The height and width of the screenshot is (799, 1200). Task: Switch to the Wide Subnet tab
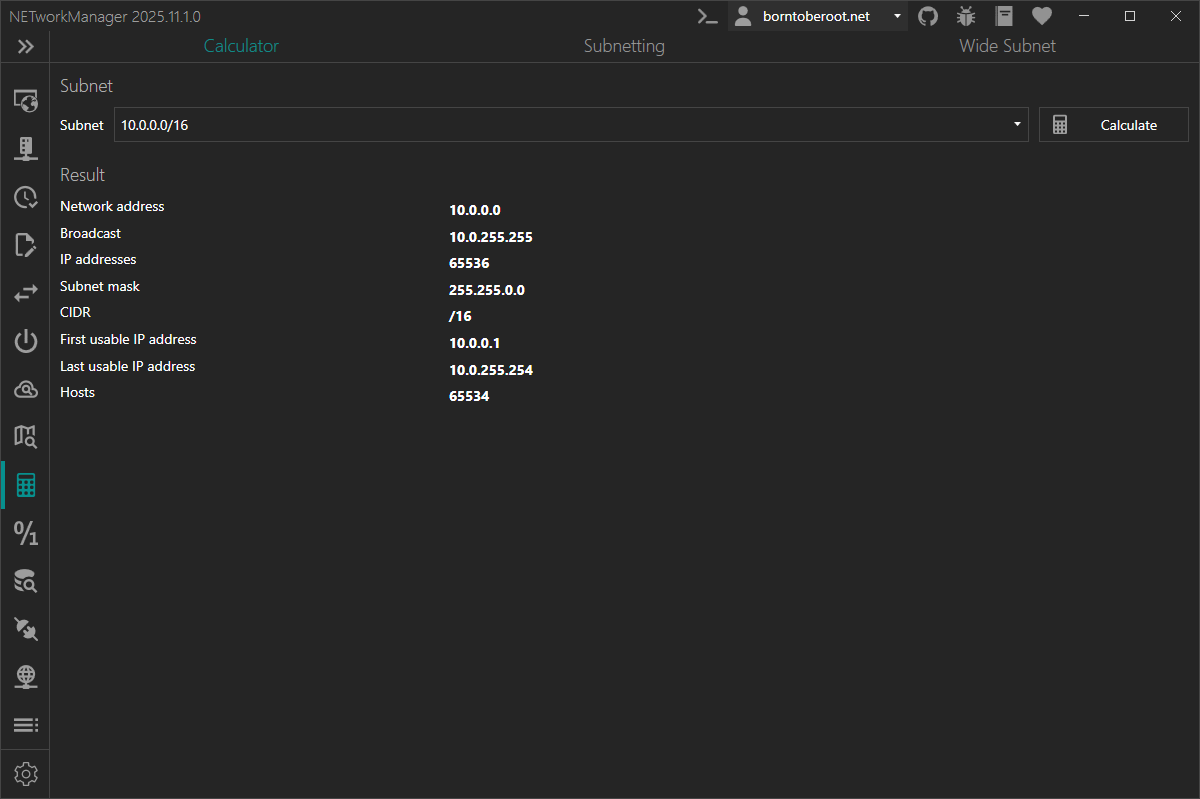point(1007,45)
